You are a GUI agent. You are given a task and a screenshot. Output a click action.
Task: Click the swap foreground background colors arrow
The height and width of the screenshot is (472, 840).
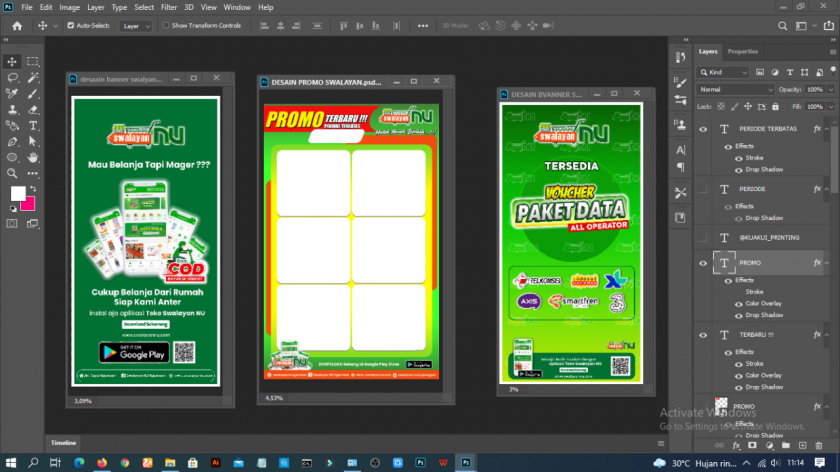tap(33, 189)
